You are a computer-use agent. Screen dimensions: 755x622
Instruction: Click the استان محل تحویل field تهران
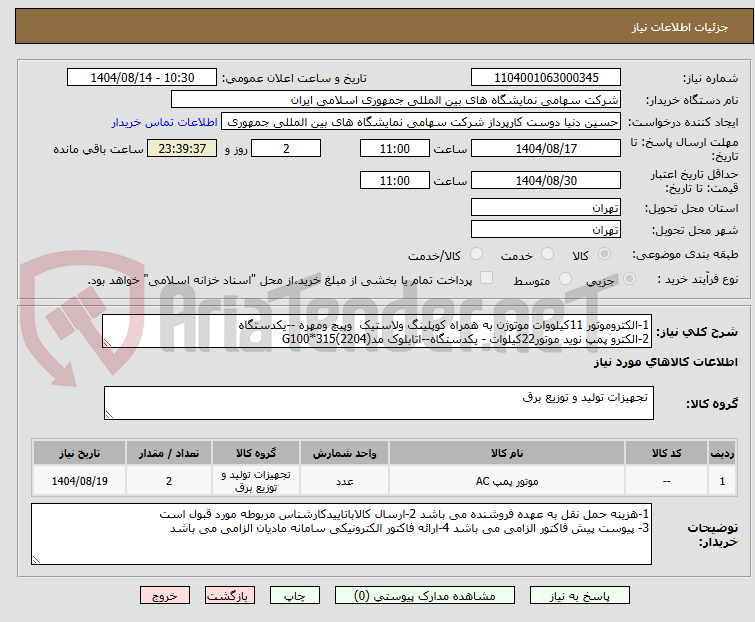coord(546,207)
